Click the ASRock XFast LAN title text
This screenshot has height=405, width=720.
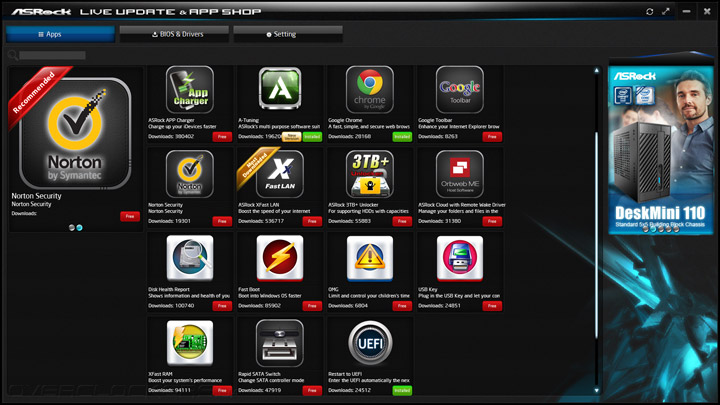pyautogui.click(x=259, y=205)
